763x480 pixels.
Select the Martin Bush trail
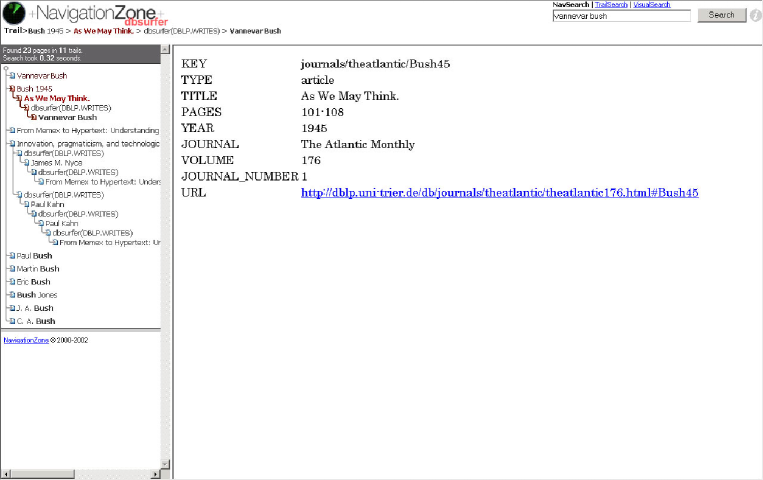(38, 269)
